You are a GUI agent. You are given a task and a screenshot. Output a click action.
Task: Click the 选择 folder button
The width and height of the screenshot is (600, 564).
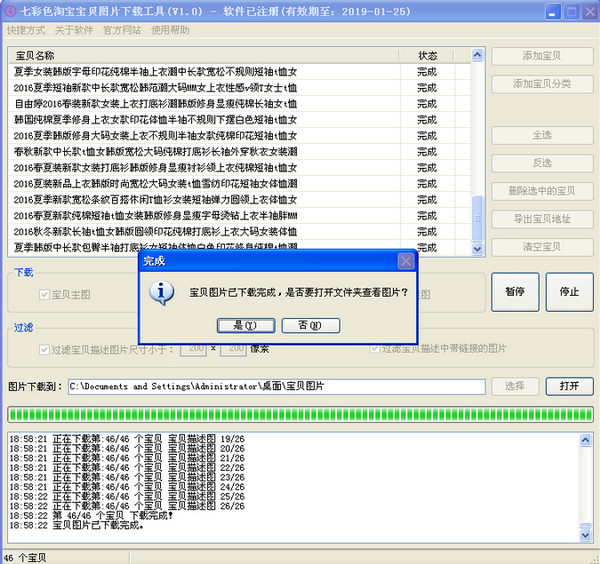pyautogui.click(x=515, y=386)
